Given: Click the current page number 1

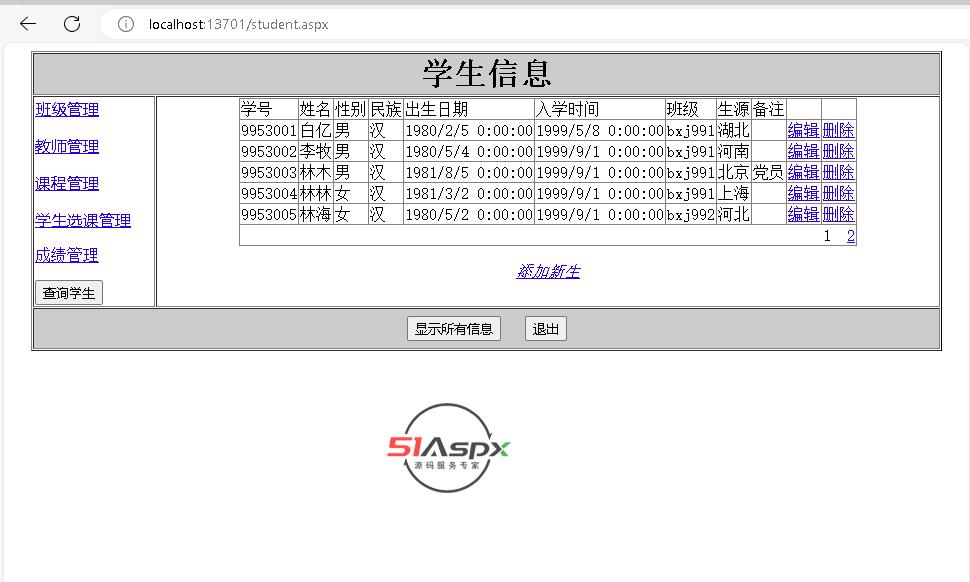Looking at the screenshot, I should (827, 236).
